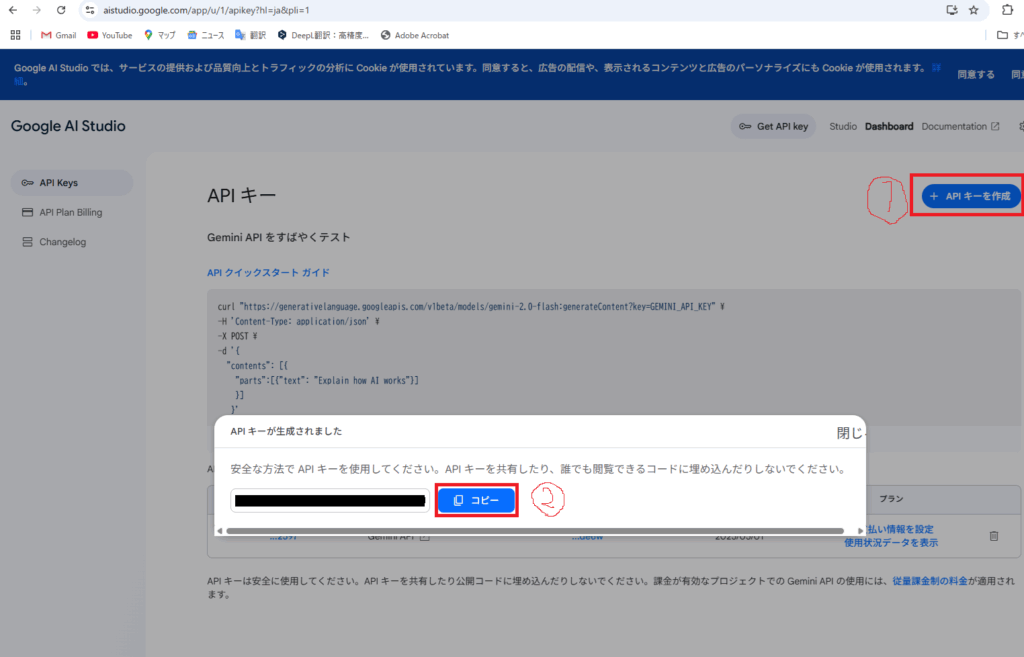Click the API キーが生成されました dialog title

[286, 431]
